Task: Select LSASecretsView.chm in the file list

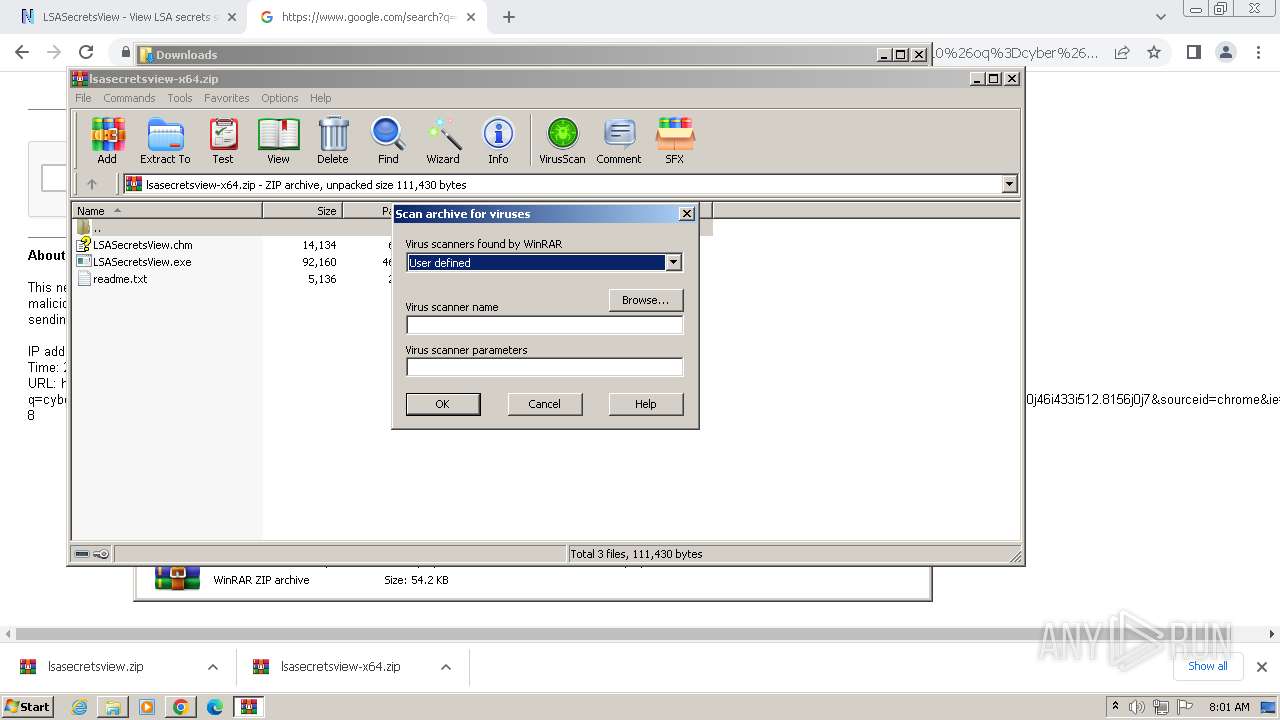Action: tap(142, 245)
